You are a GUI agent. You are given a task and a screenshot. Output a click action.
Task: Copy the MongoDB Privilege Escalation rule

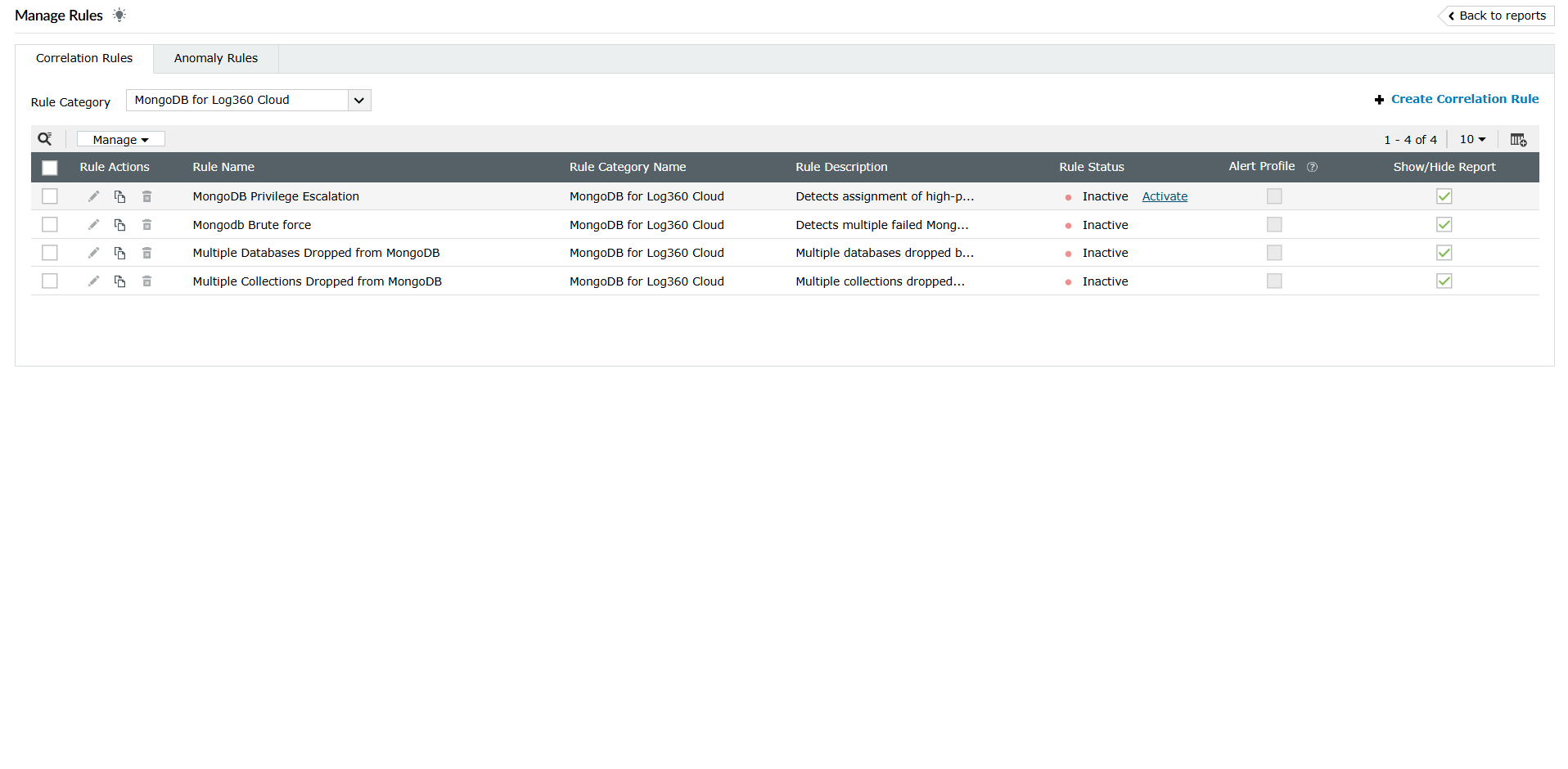click(x=119, y=196)
